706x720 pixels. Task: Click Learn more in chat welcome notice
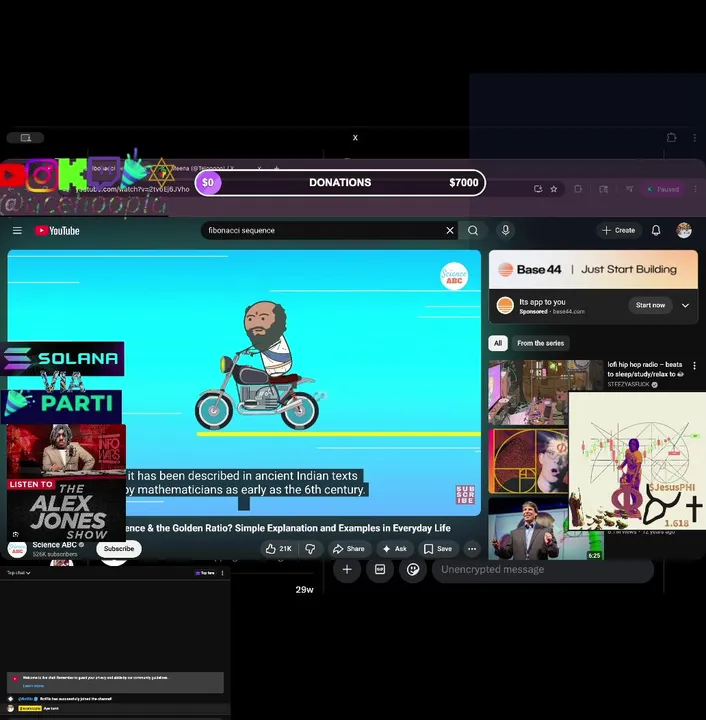pyautogui.click(x=33, y=686)
